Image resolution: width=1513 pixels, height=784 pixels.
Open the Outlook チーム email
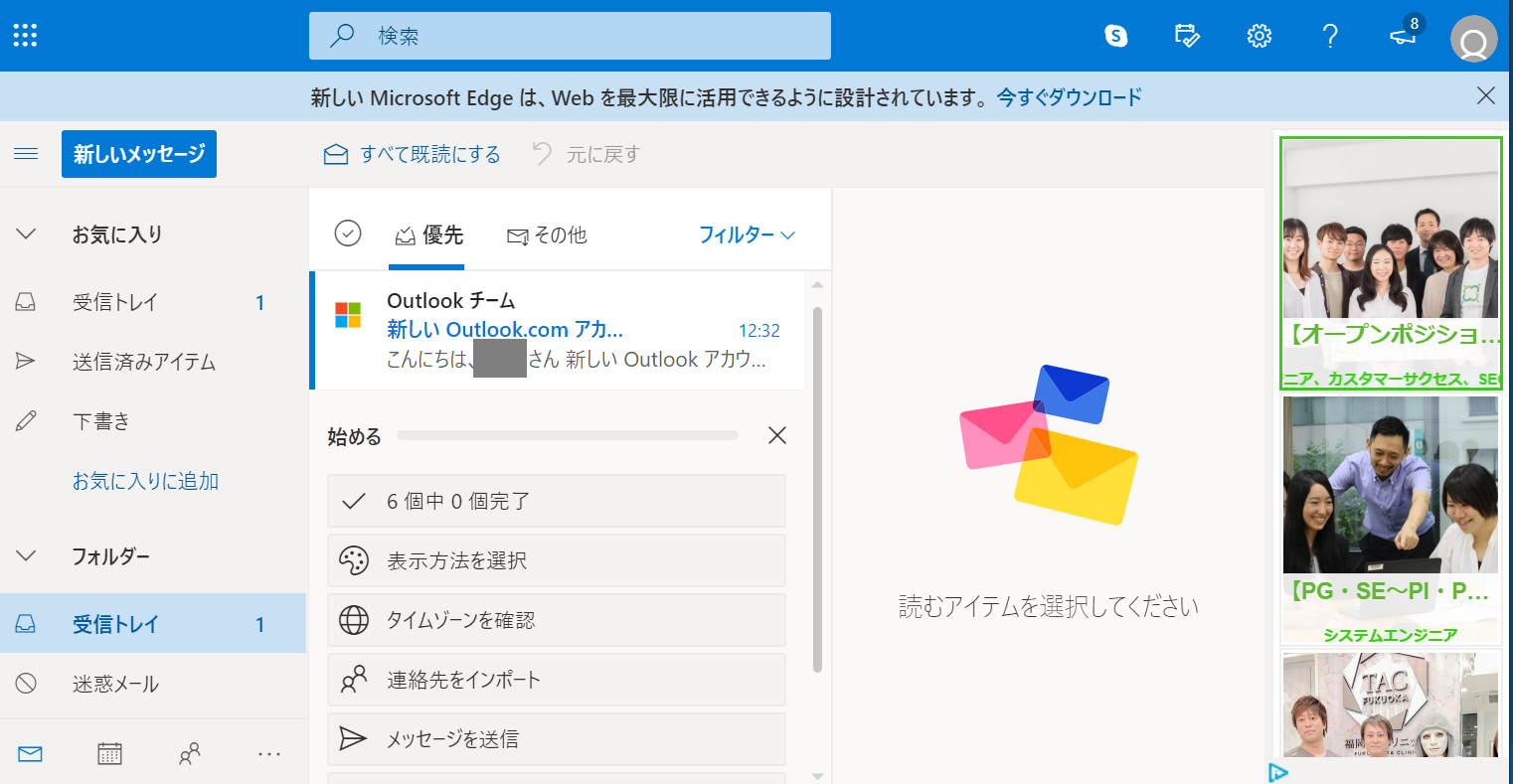pos(558,330)
